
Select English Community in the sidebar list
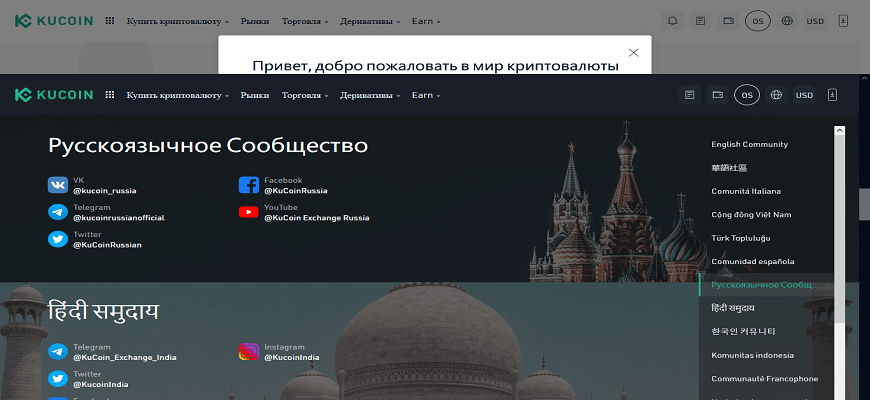(x=749, y=145)
